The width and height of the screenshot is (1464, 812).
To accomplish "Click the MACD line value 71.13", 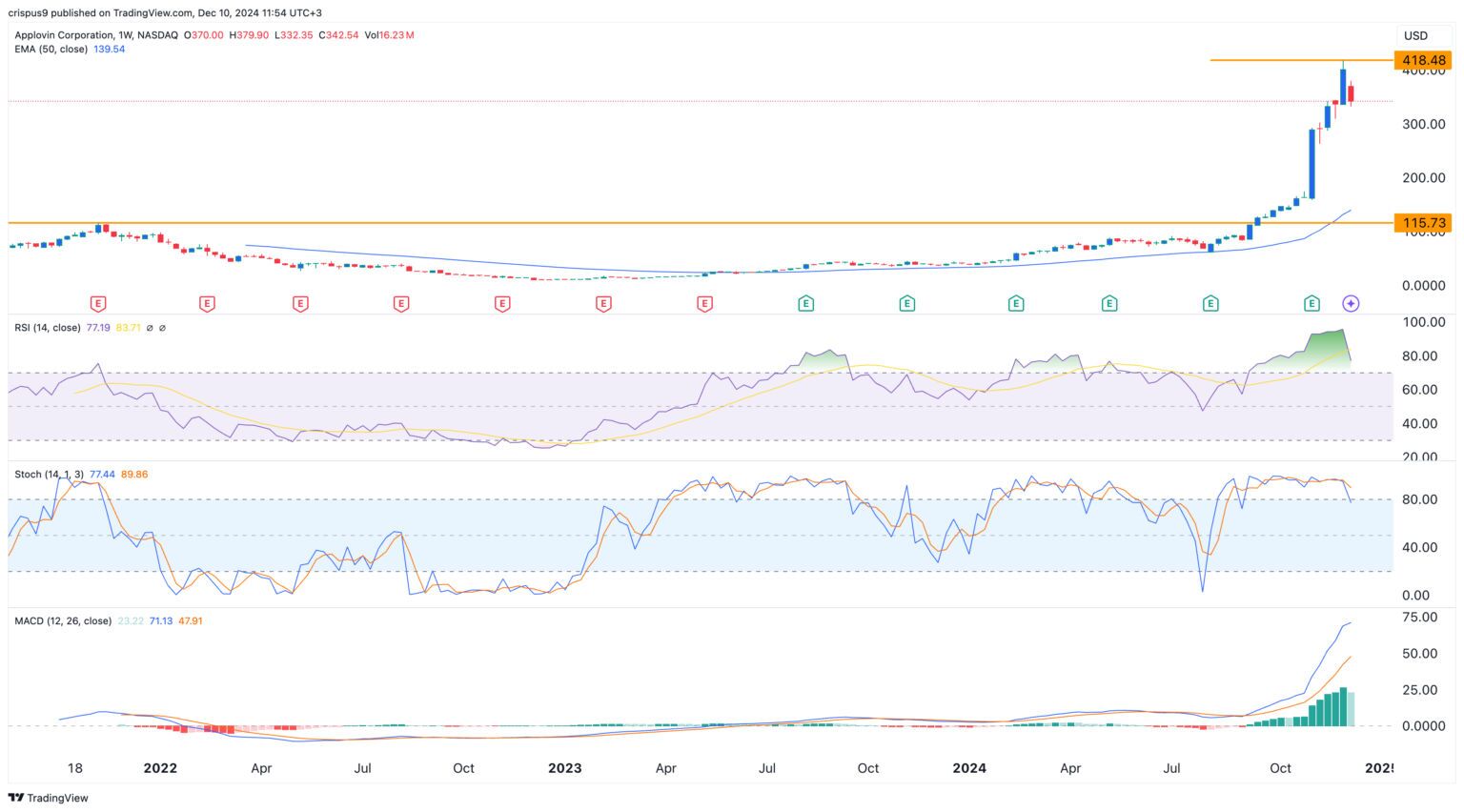I will 161,621.
